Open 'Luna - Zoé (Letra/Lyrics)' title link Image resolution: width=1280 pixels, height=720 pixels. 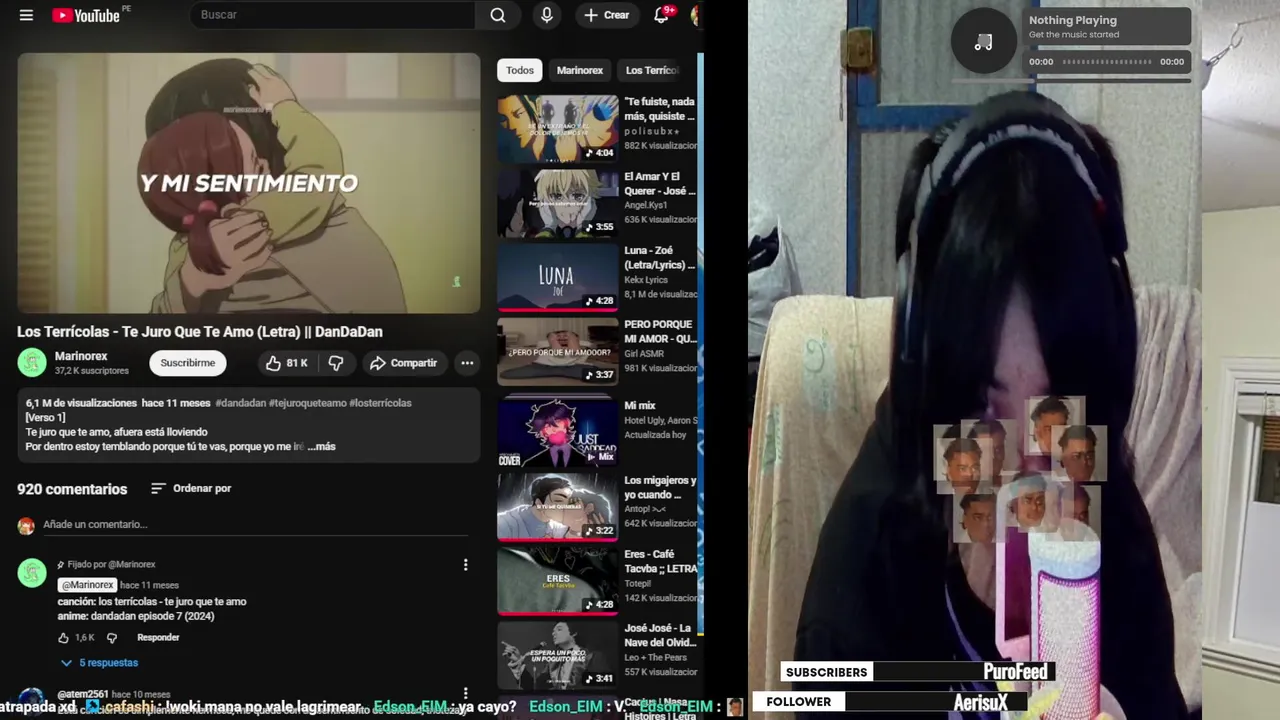[659, 258]
